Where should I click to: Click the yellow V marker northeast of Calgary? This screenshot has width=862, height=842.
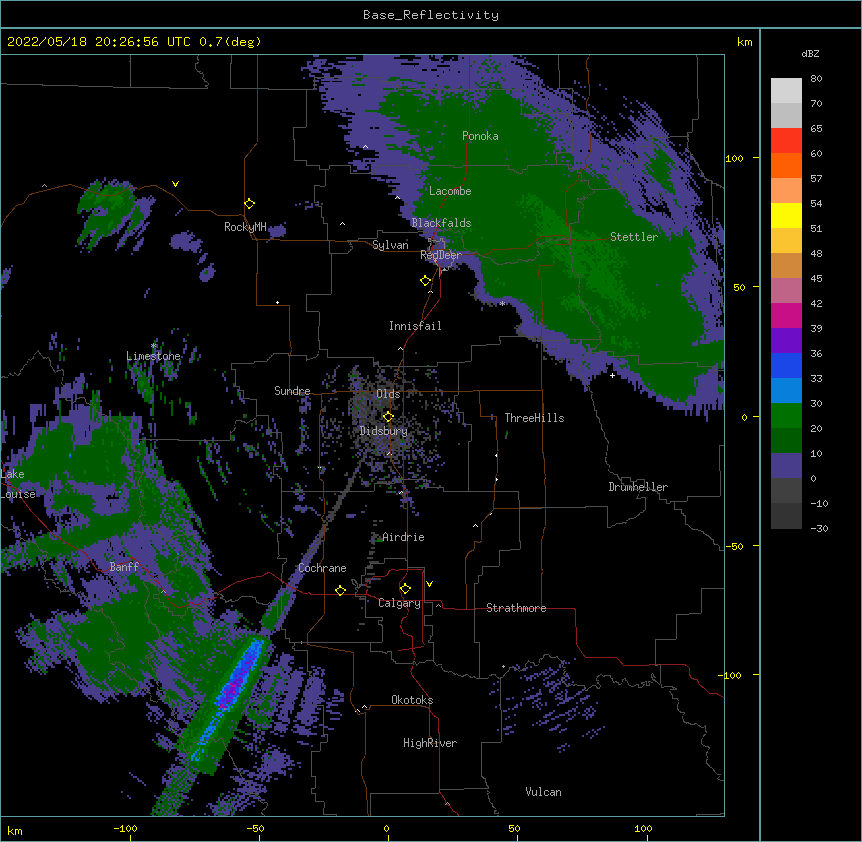429,584
